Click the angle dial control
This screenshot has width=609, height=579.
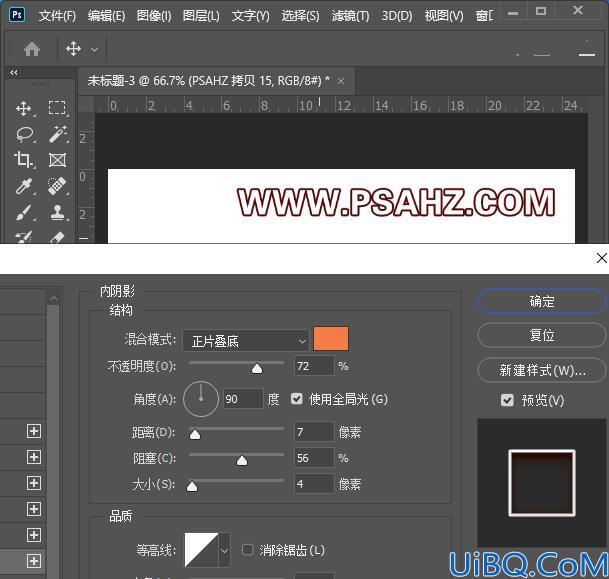click(201, 399)
